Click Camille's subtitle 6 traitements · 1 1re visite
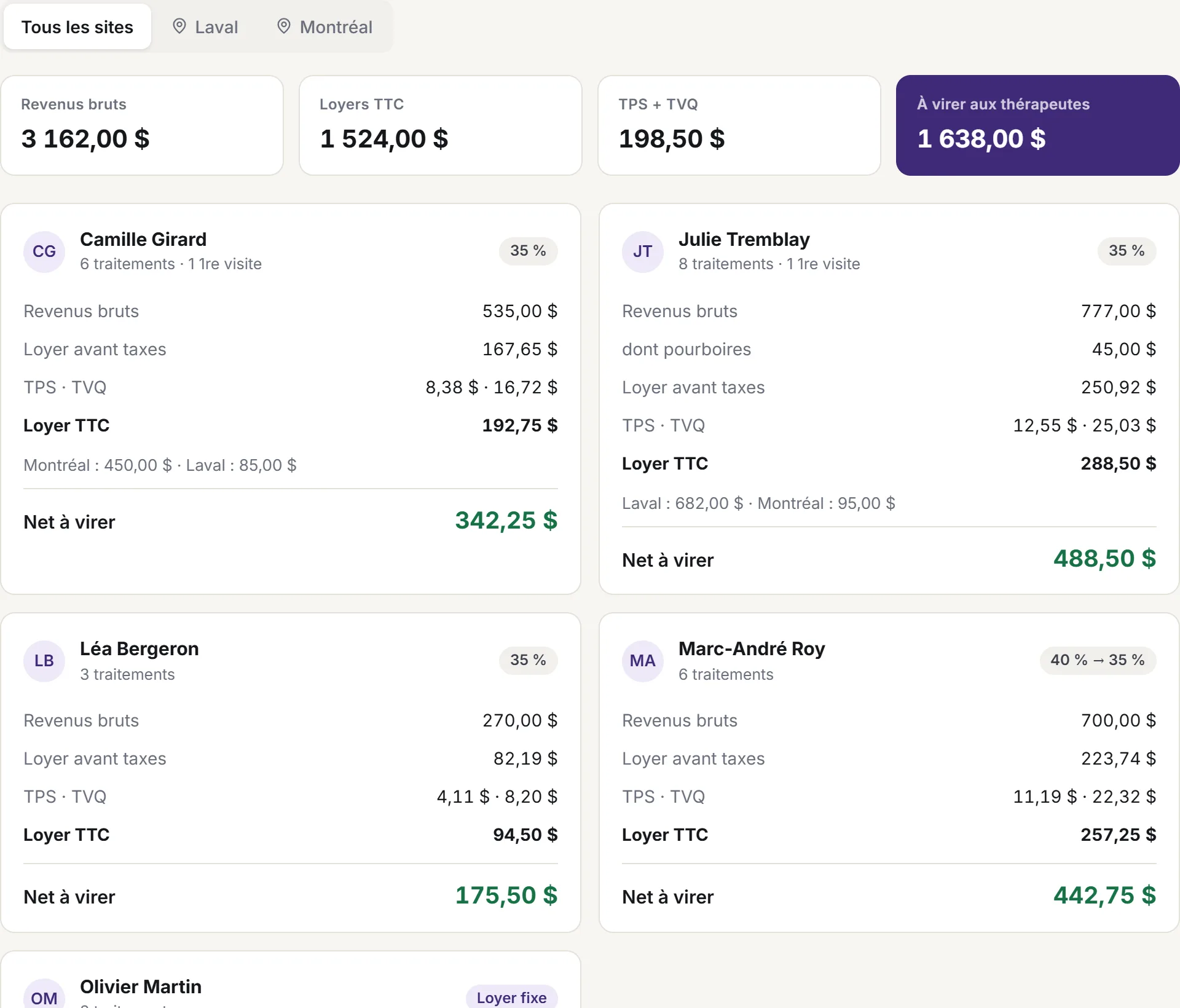Image resolution: width=1180 pixels, height=1008 pixels. coord(171,264)
